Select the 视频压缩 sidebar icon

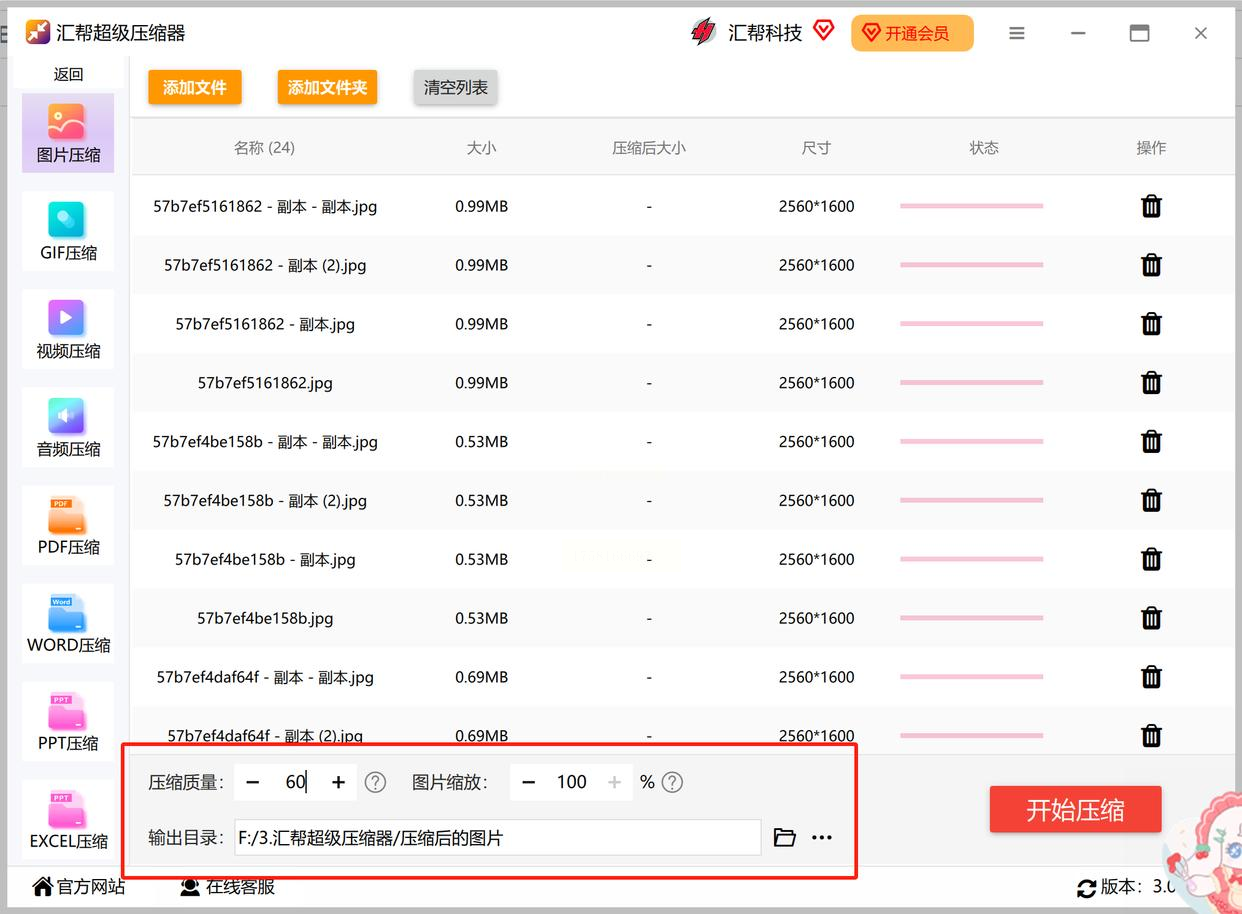pyautogui.click(x=68, y=329)
